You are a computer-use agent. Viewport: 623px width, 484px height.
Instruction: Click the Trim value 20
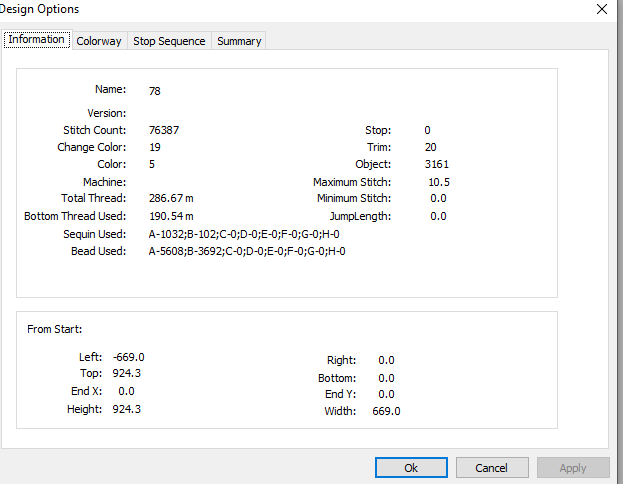click(430, 147)
